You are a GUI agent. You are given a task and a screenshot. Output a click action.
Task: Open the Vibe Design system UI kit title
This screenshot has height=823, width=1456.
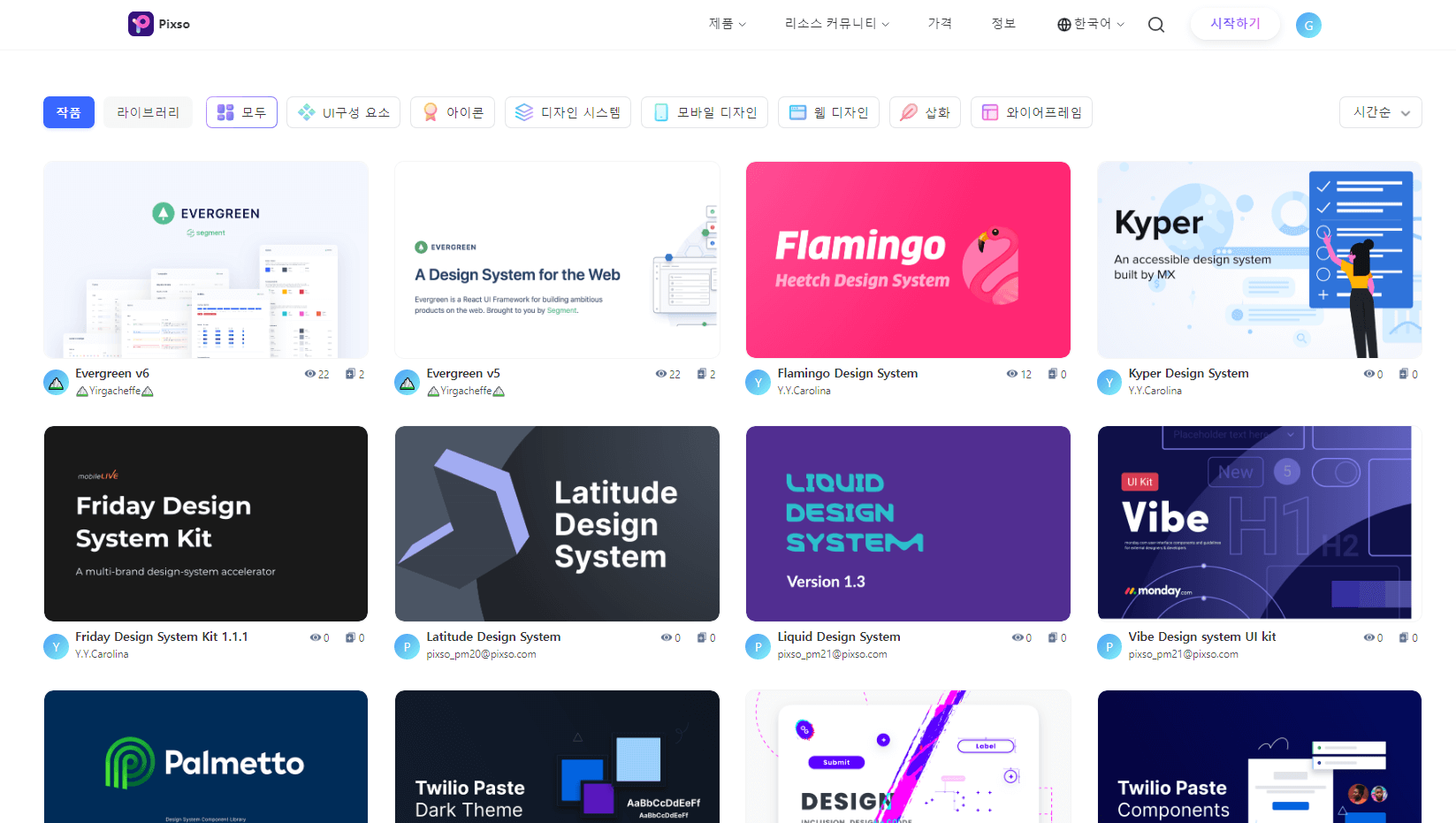pos(1202,636)
